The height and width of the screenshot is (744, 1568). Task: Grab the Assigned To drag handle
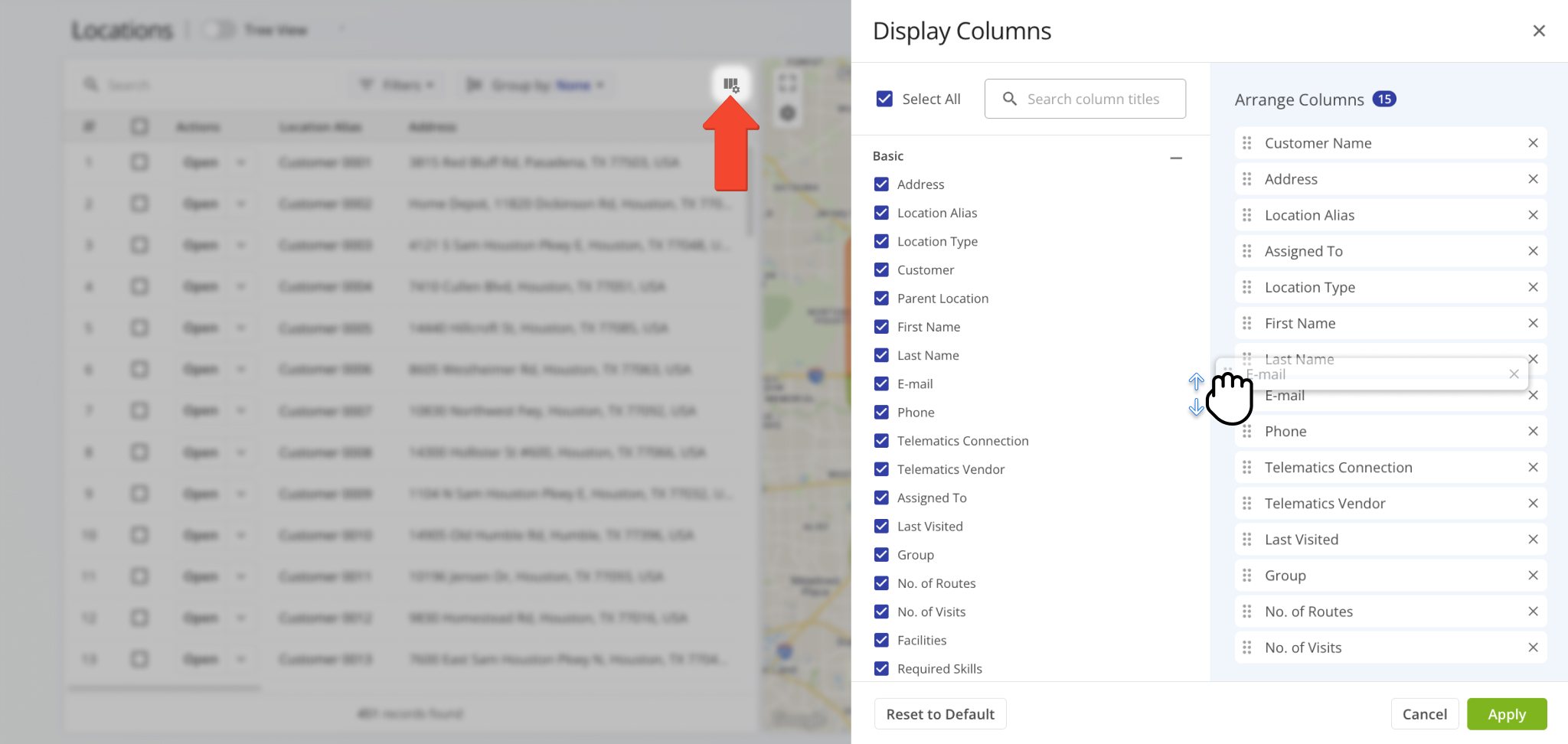(1247, 251)
